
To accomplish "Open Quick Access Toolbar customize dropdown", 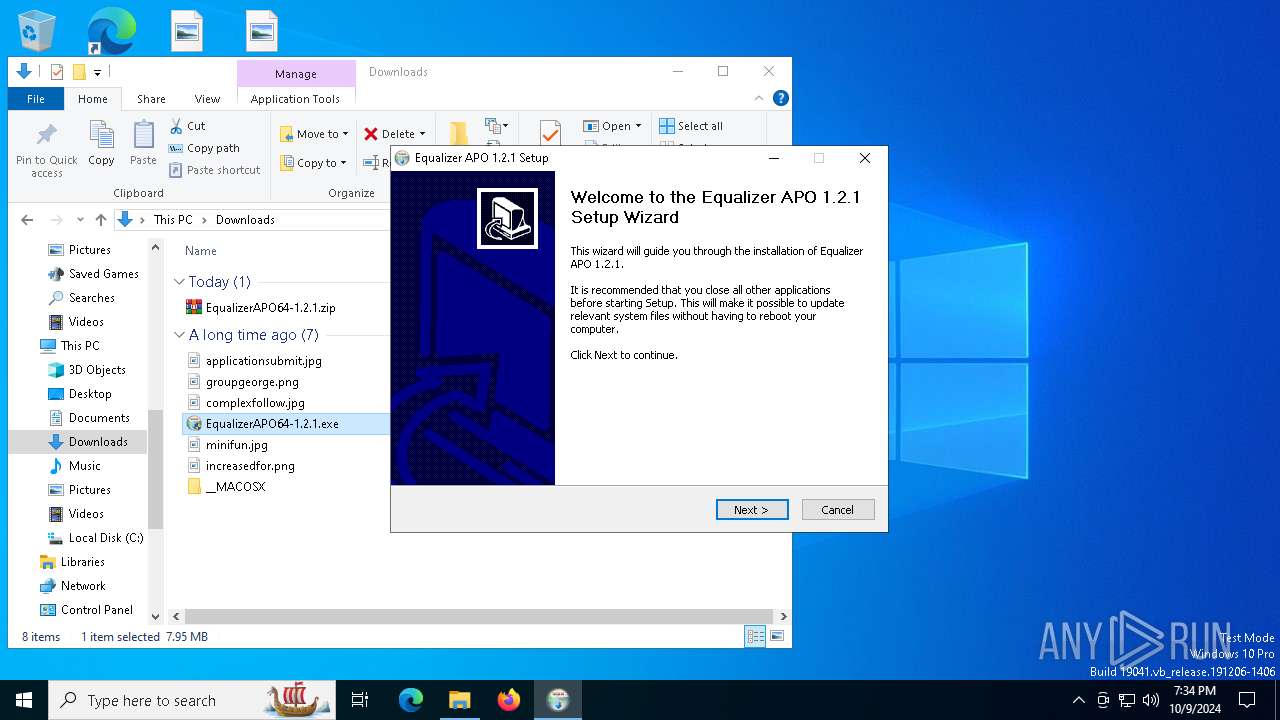I will 98,72.
